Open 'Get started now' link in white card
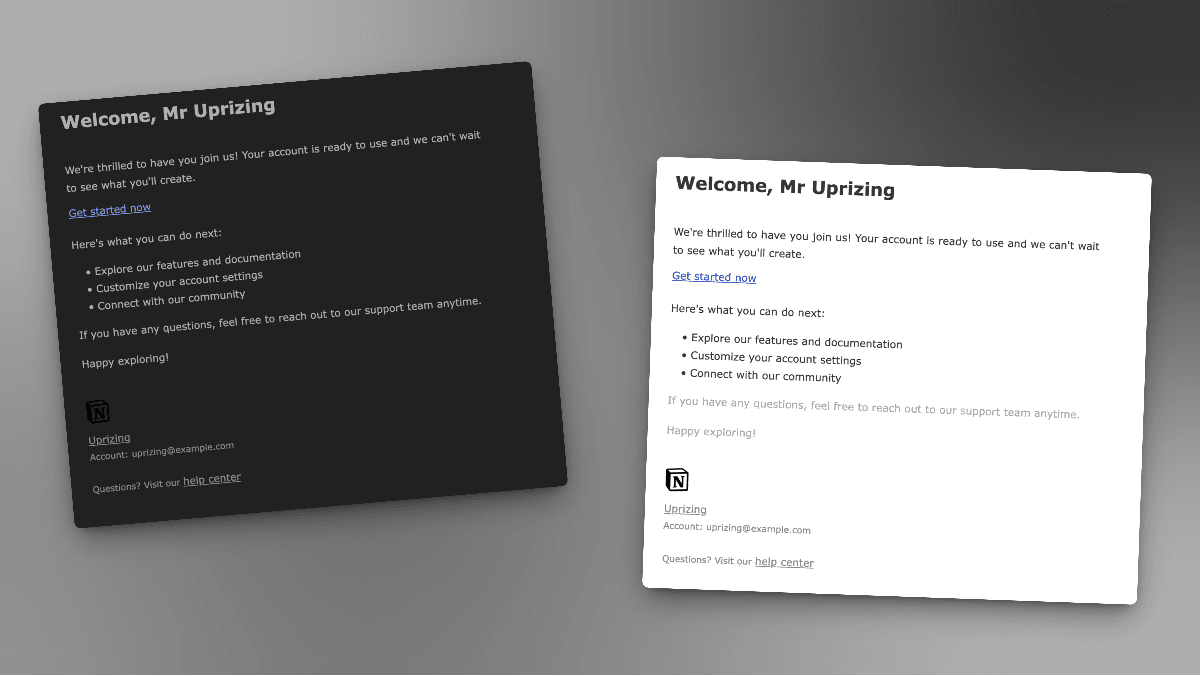The image size is (1200, 676). (x=714, y=277)
